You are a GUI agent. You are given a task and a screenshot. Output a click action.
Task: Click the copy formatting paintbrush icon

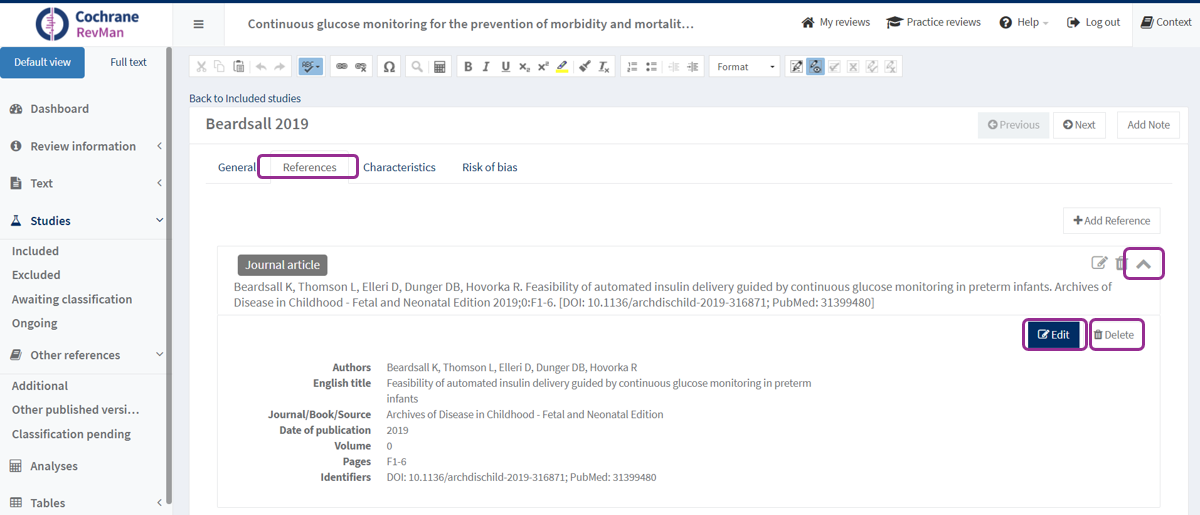pos(584,67)
